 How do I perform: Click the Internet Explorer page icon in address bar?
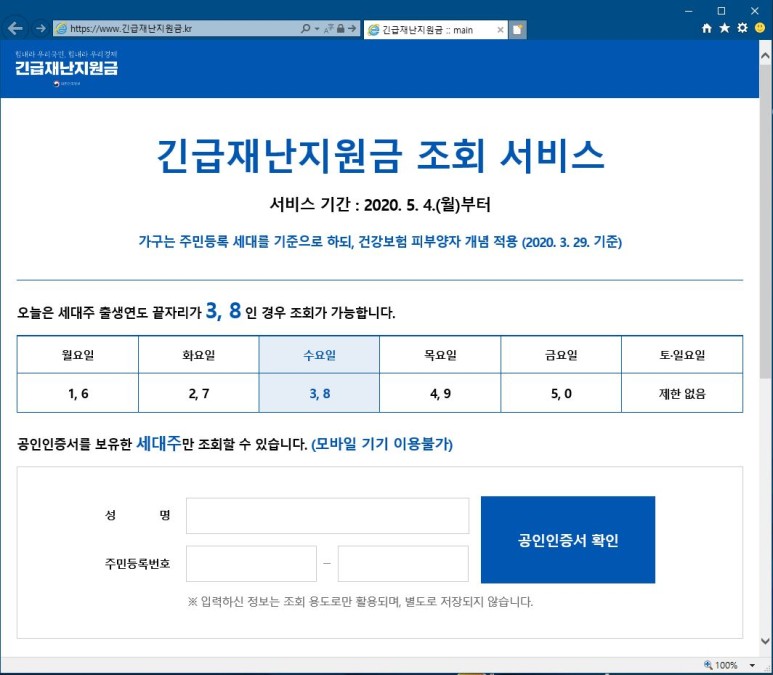pyautogui.click(x=62, y=29)
